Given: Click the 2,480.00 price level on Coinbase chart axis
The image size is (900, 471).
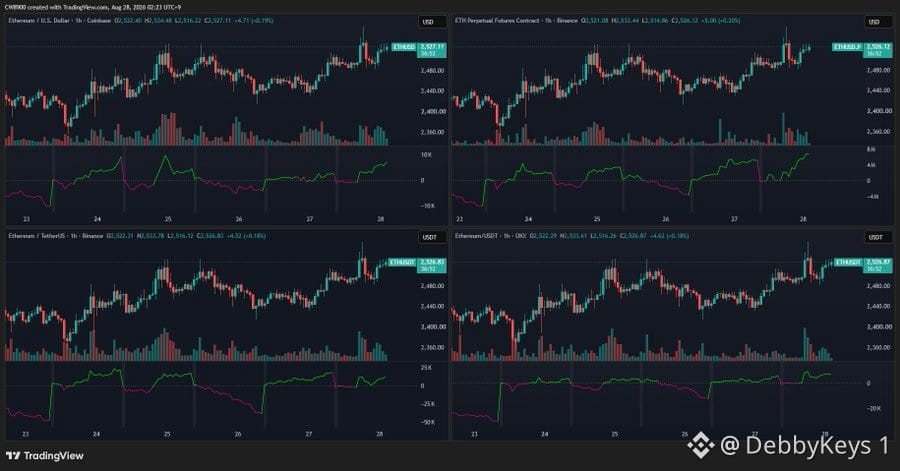Looking at the screenshot, I should point(433,71).
